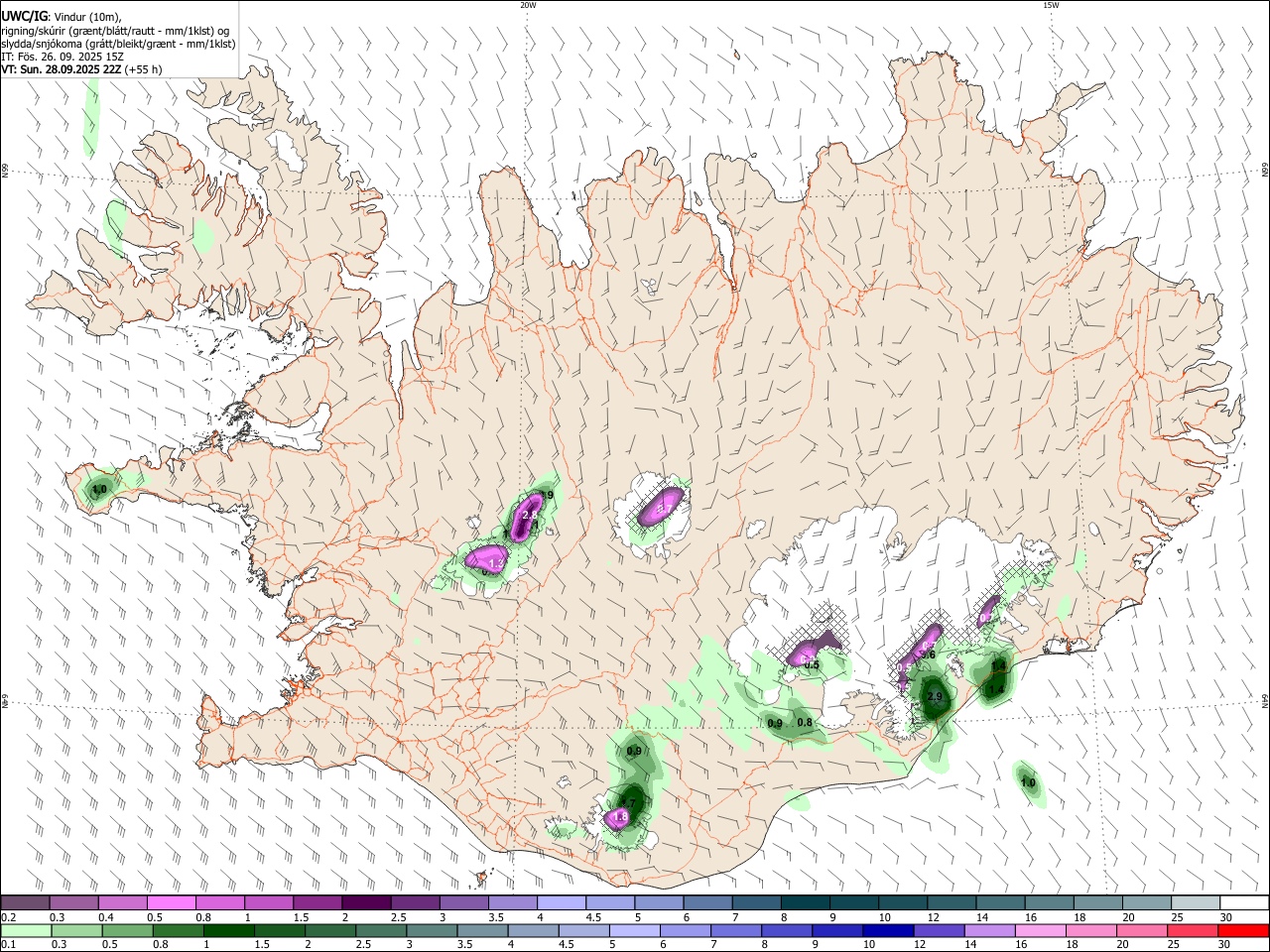Viewport: 1270px width, 952px height.
Task: Select the 'rigning/skúrir' legend description line
Action: point(115,30)
